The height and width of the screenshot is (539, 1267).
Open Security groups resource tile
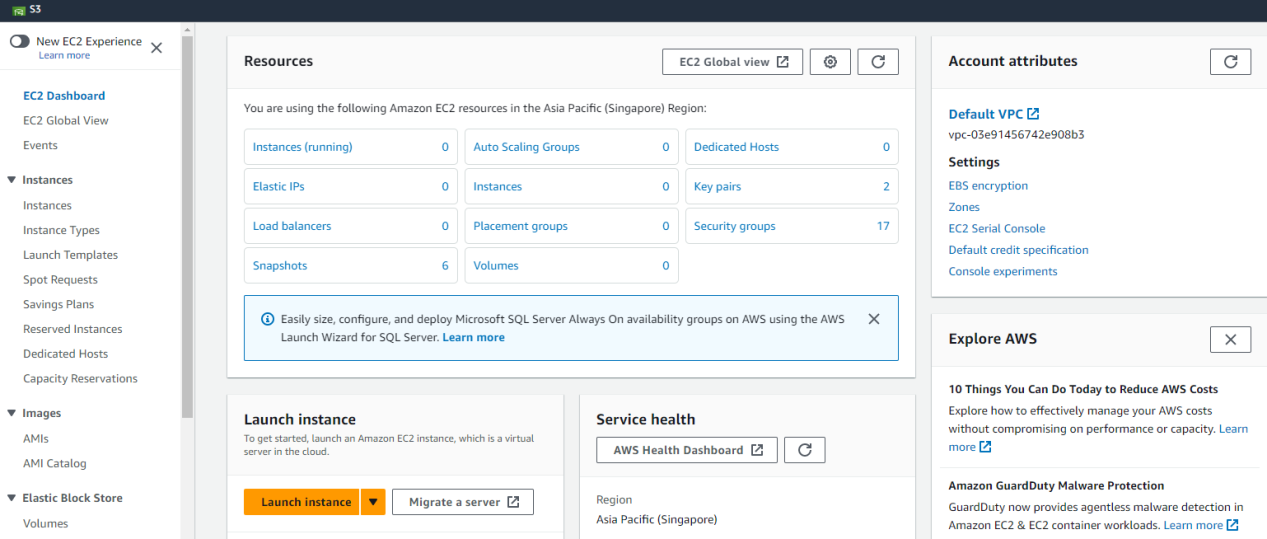[x=792, y=226]
